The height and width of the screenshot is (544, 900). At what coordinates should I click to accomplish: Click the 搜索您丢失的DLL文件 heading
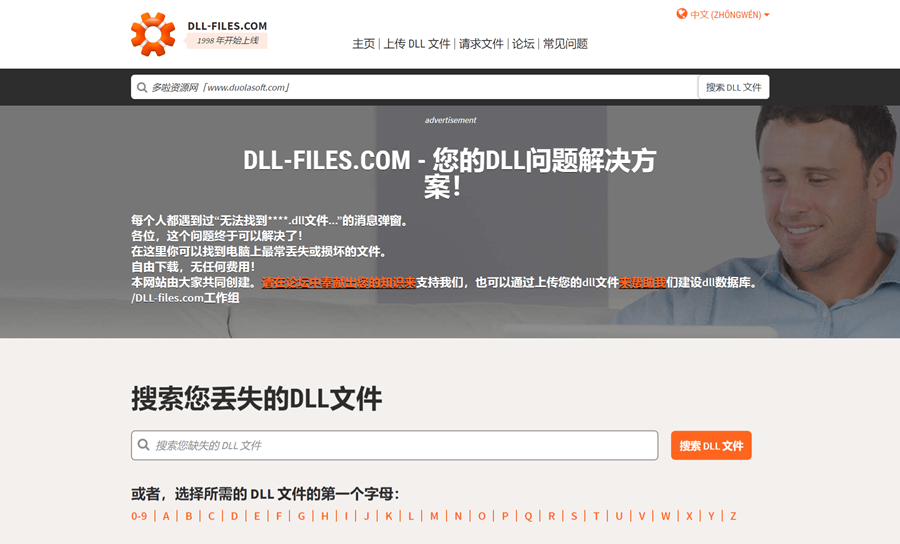coord(257,398)
